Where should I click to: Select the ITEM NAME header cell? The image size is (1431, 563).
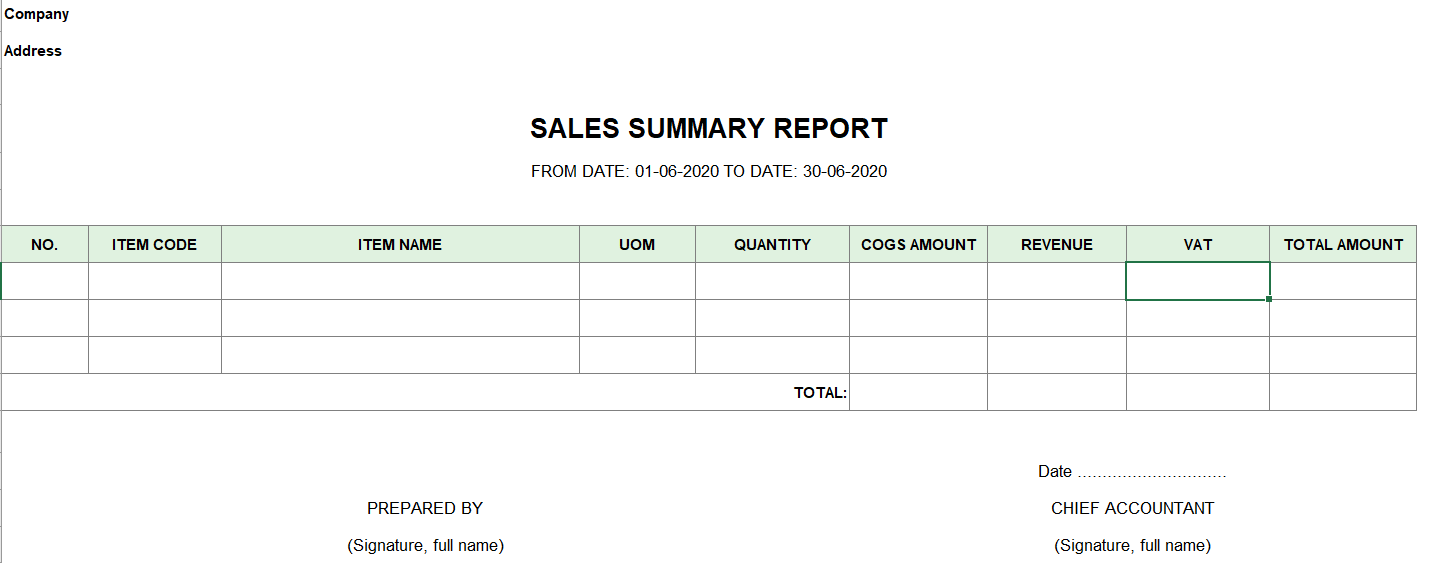pos(400,244)
